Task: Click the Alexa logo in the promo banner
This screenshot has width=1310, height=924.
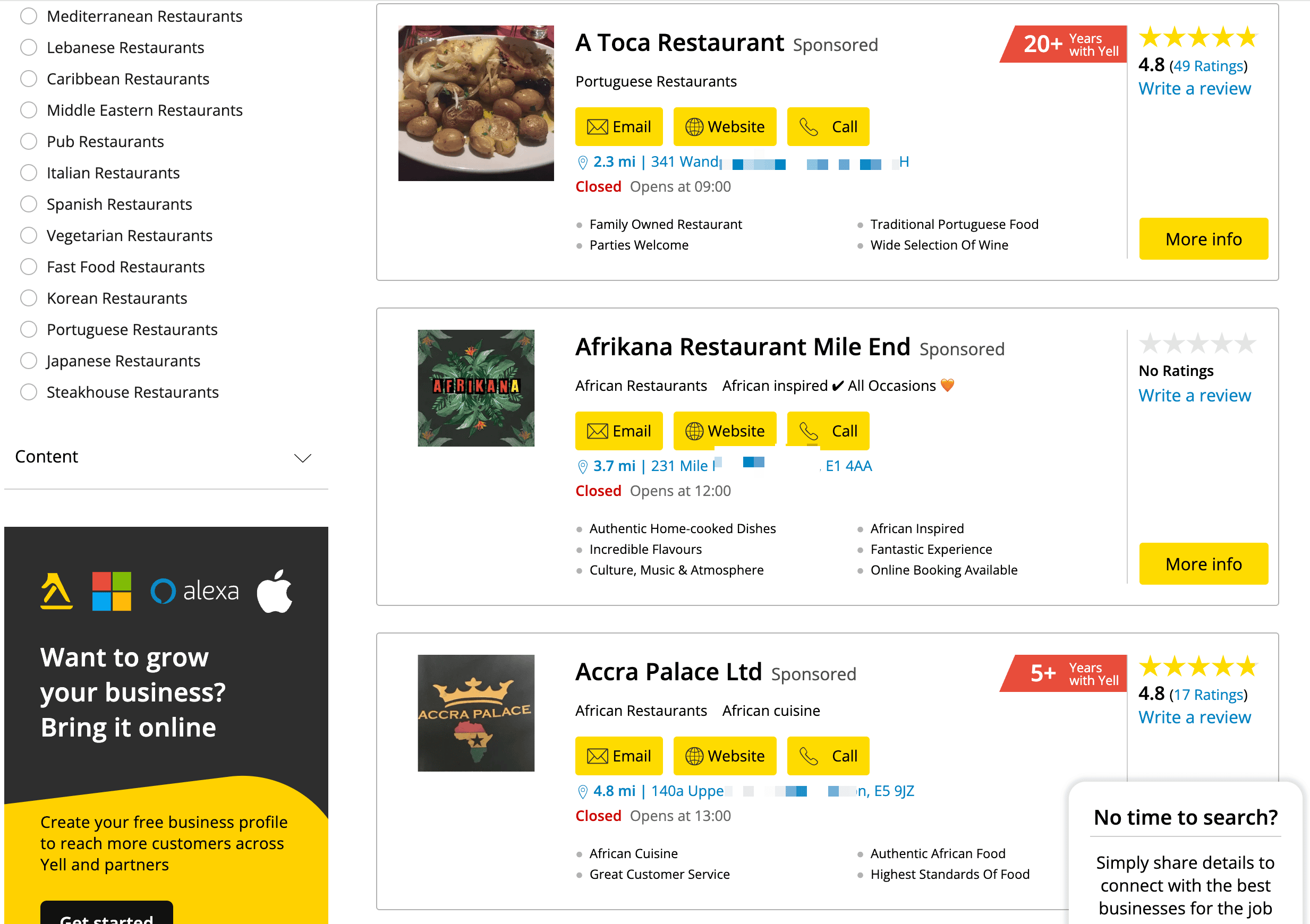Action: click(194, 592)
